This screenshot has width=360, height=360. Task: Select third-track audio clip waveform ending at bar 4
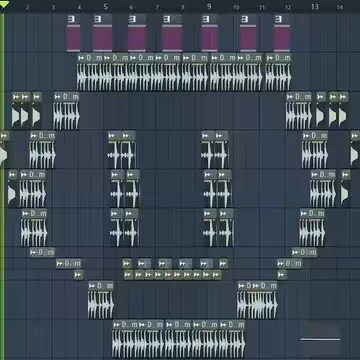coord(66,116)
